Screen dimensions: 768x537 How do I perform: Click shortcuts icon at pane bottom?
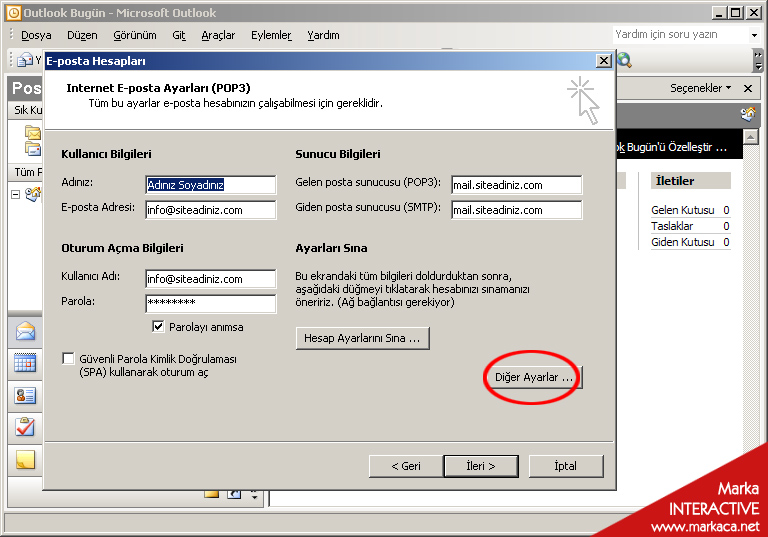point(234,494)
